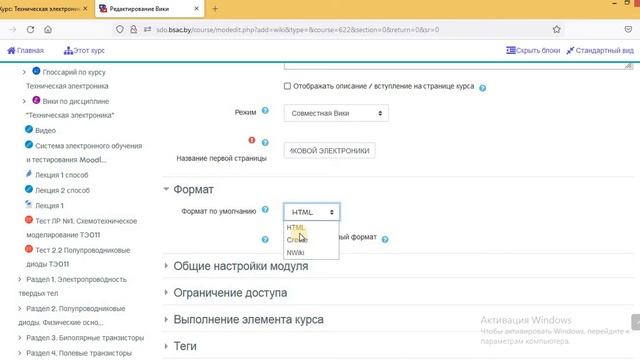Click the description textarea resize corner
Viewport: 640px width, 360px height.
(x=629, y=66)
